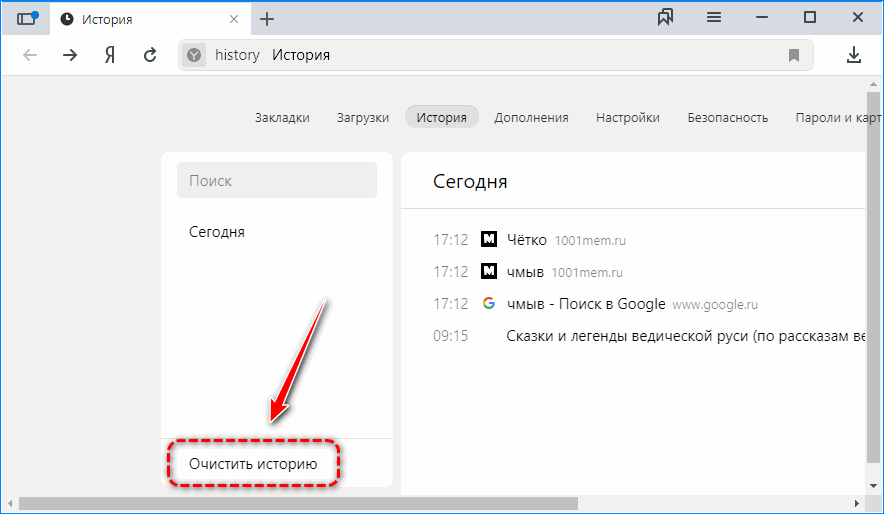
Task: Bookmark this page with the flag icon
Action: [x=794, y=55]
